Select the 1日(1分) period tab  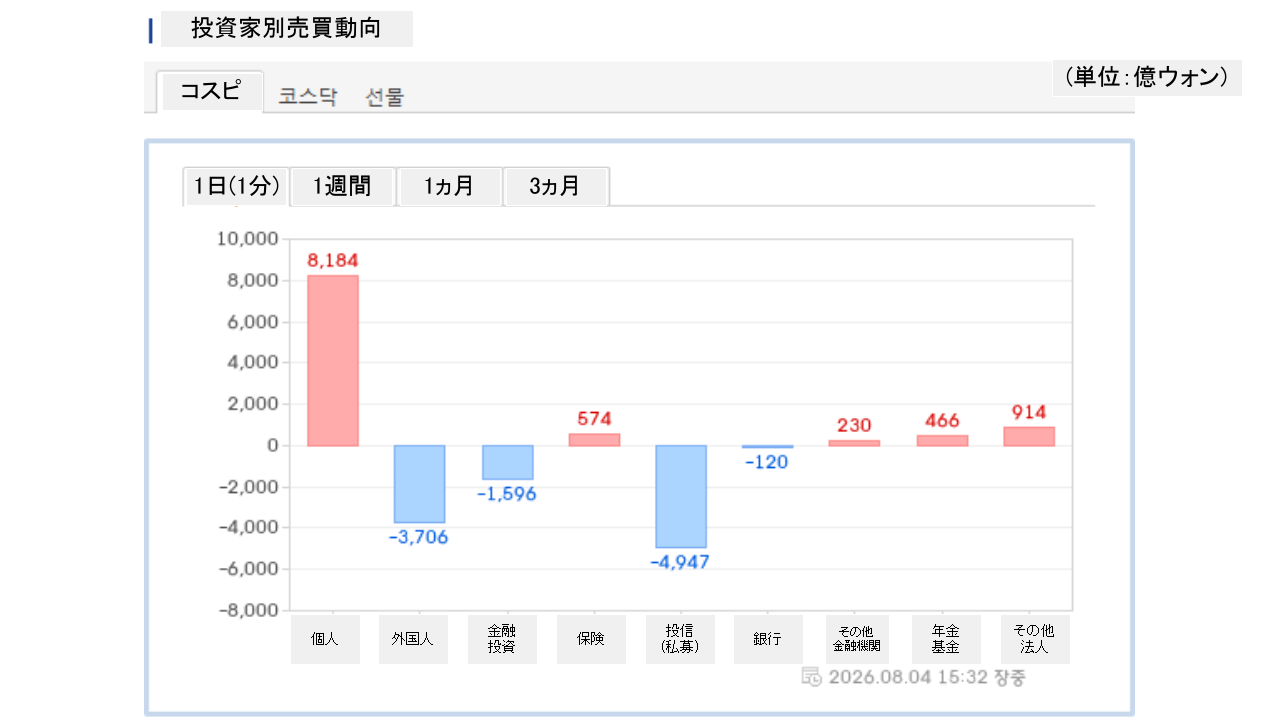(236, 186)
